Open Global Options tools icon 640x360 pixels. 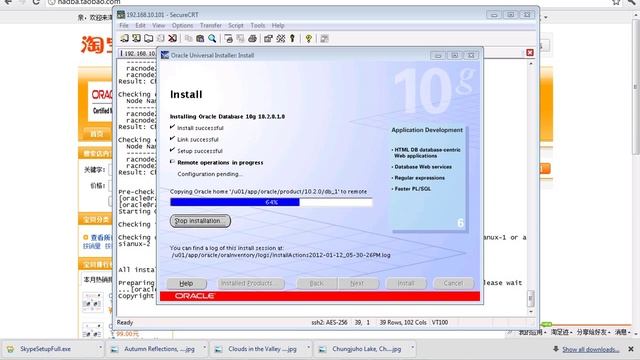(x=280, y=38)
